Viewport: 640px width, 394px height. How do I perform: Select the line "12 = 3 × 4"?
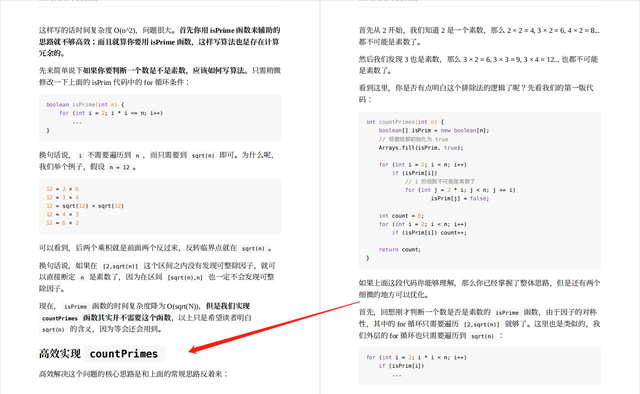click(x=62, y=198)
